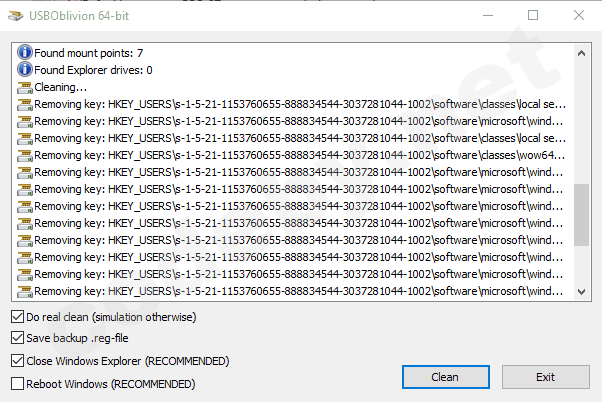602x402 pixels.
Task: Click info icon beside Found Explorer drives: 0
Action: (x=25, y=69)
